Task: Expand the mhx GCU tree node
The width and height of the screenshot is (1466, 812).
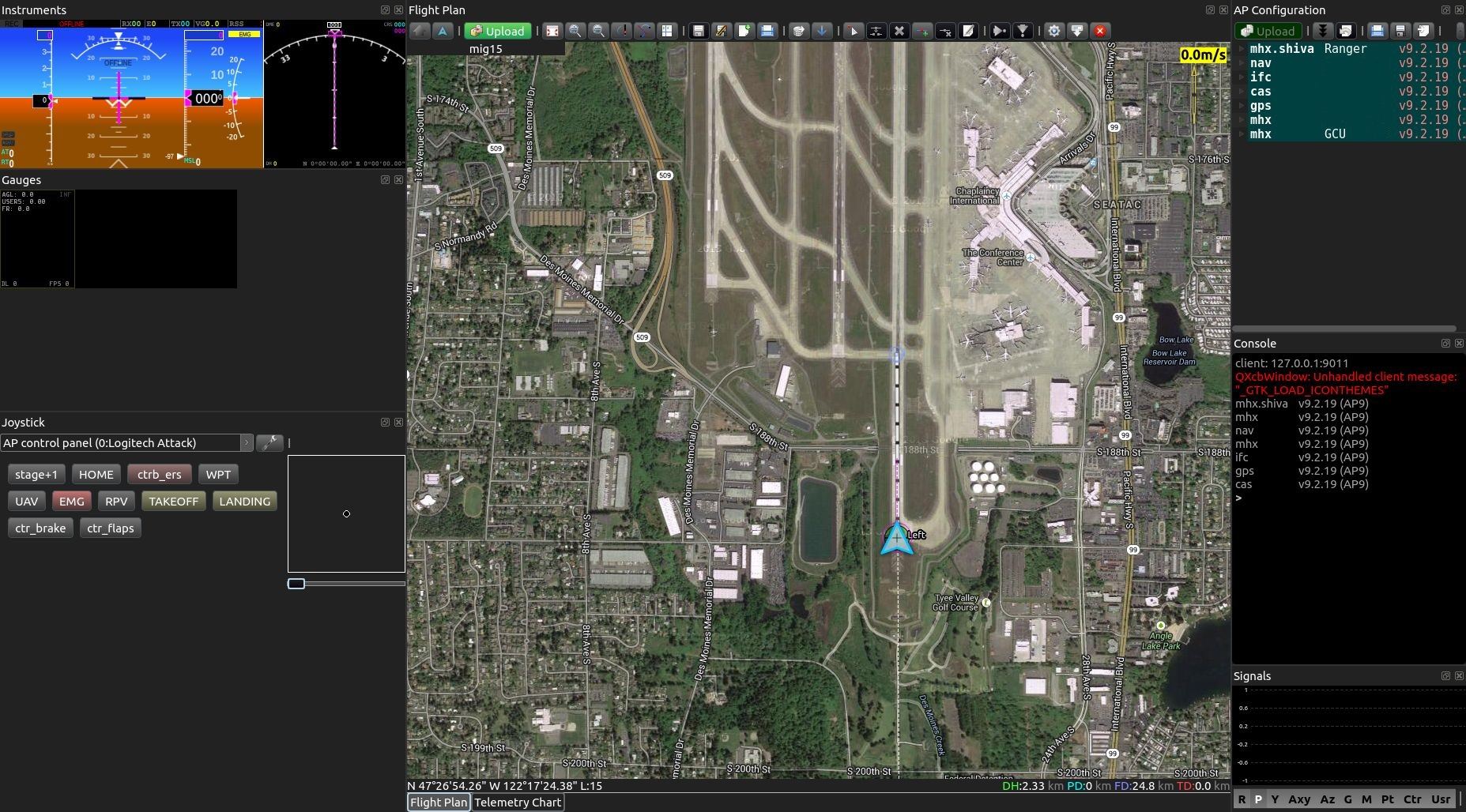Action: pyautogui.click(x=1242, y=134)
